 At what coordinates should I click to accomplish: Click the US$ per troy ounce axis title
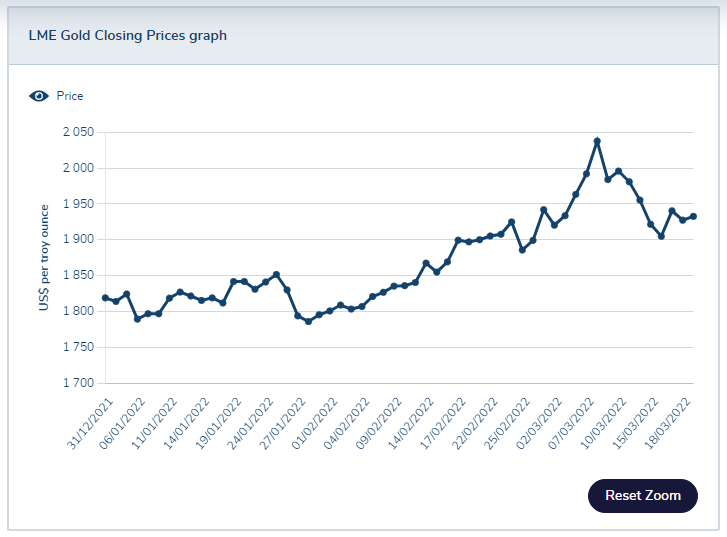[x=44, y=258]
